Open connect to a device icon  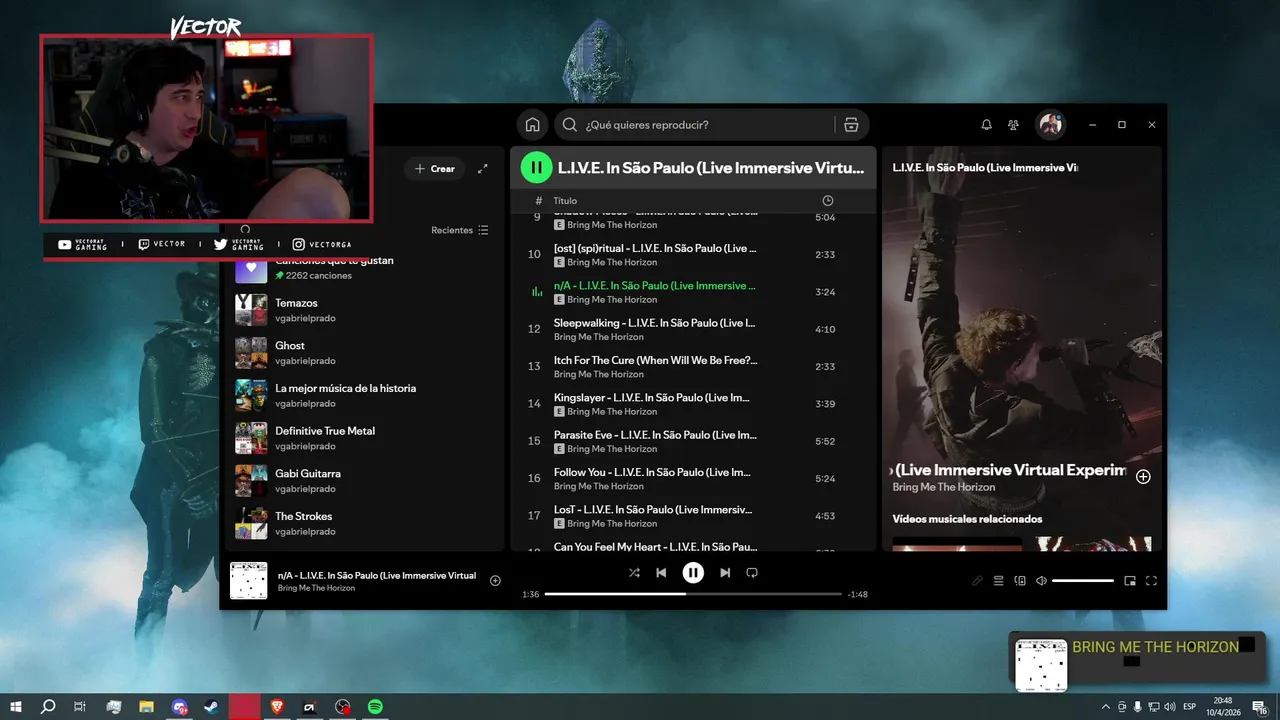(x=1020, y=581)
